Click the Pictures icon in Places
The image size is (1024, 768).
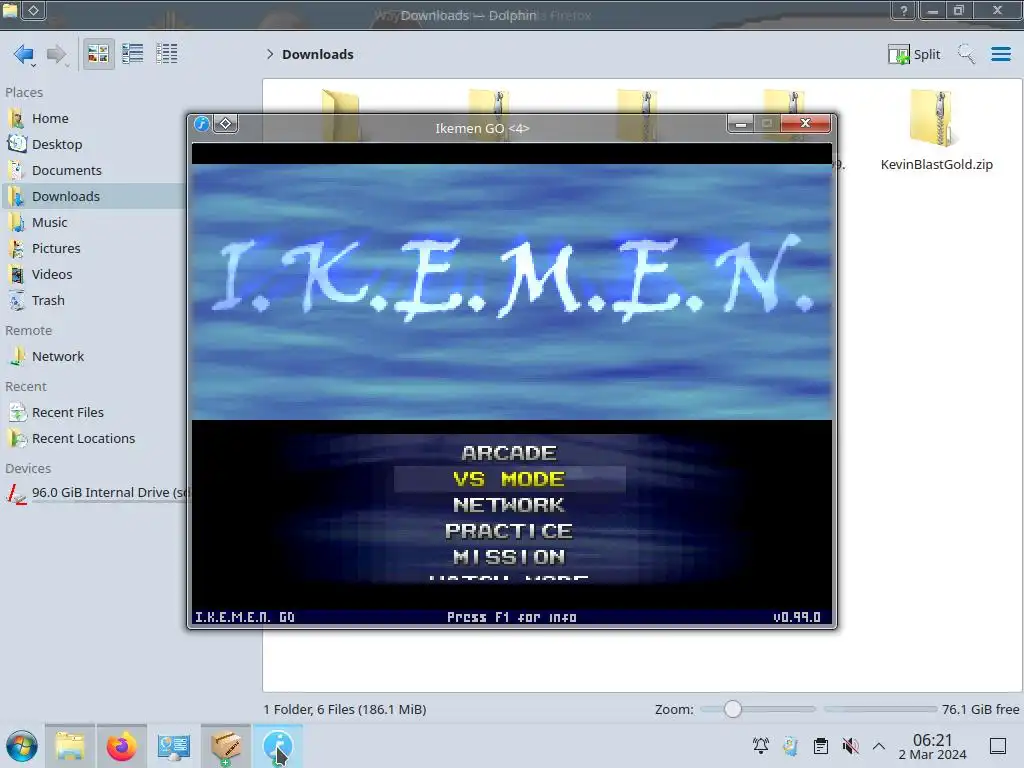tap(17, 249)
